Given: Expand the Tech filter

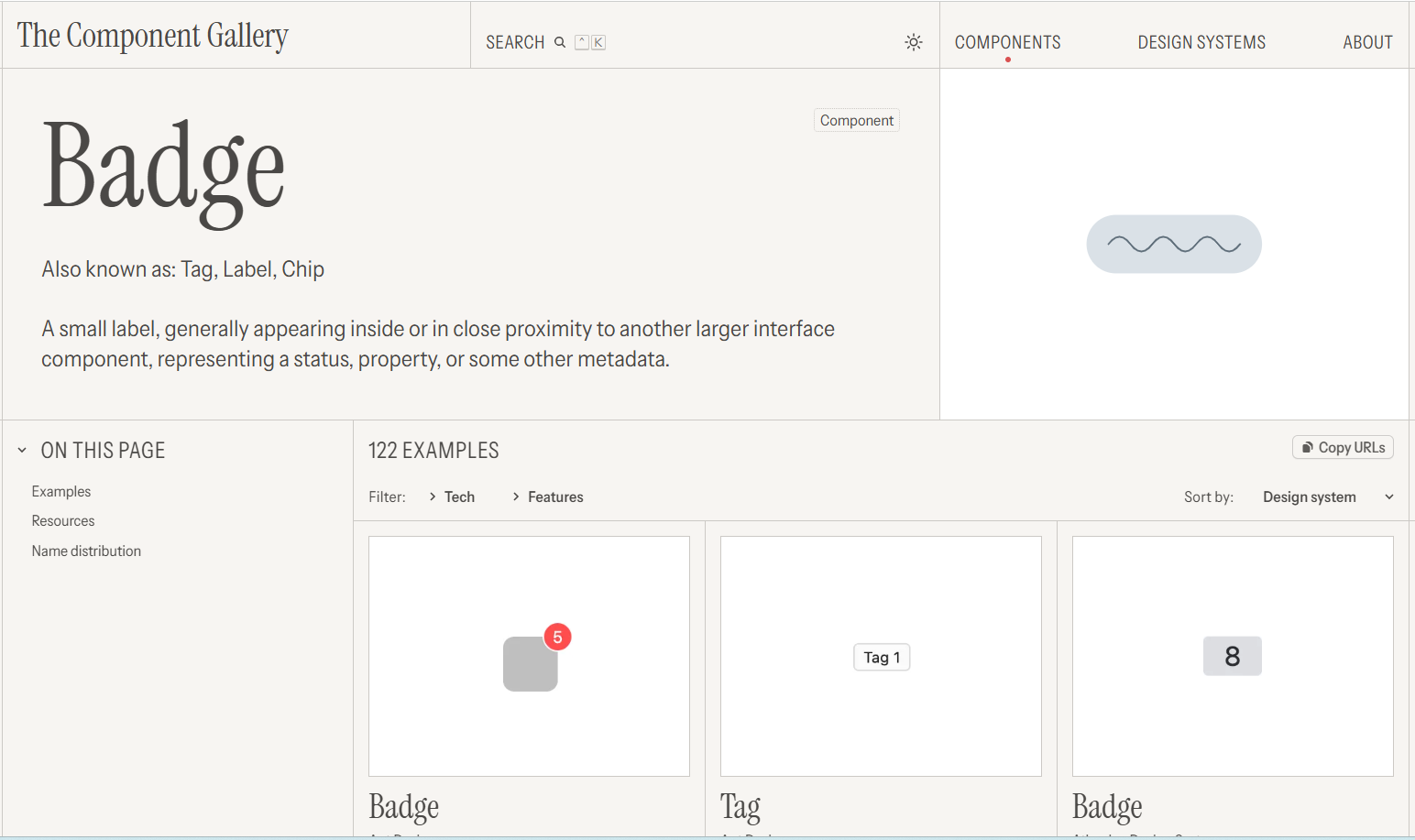Looking at the screenshot, I should click(452, 496).
